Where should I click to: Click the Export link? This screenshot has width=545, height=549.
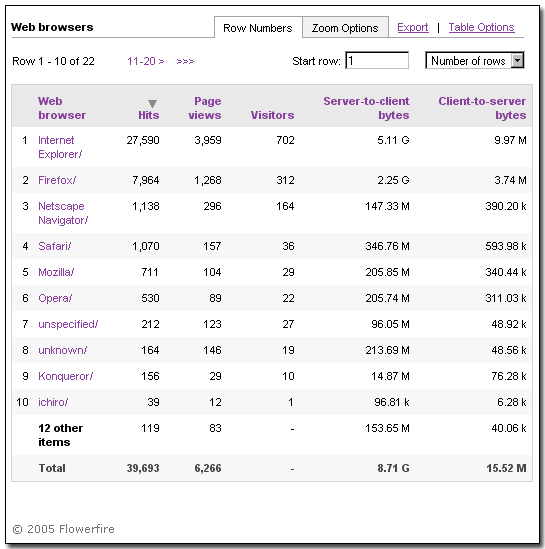[x=413, y=27]
